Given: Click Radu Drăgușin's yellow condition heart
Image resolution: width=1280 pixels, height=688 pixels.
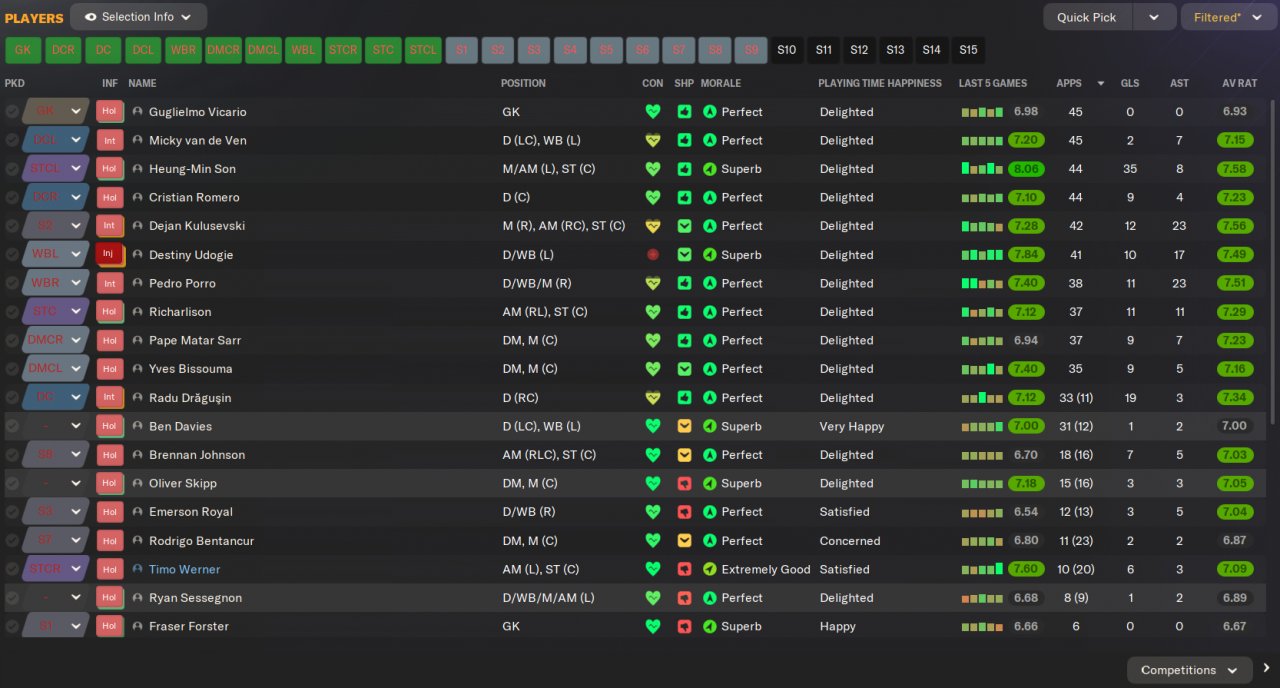Looking at the screenshot, I should click(x=653, y=398).
